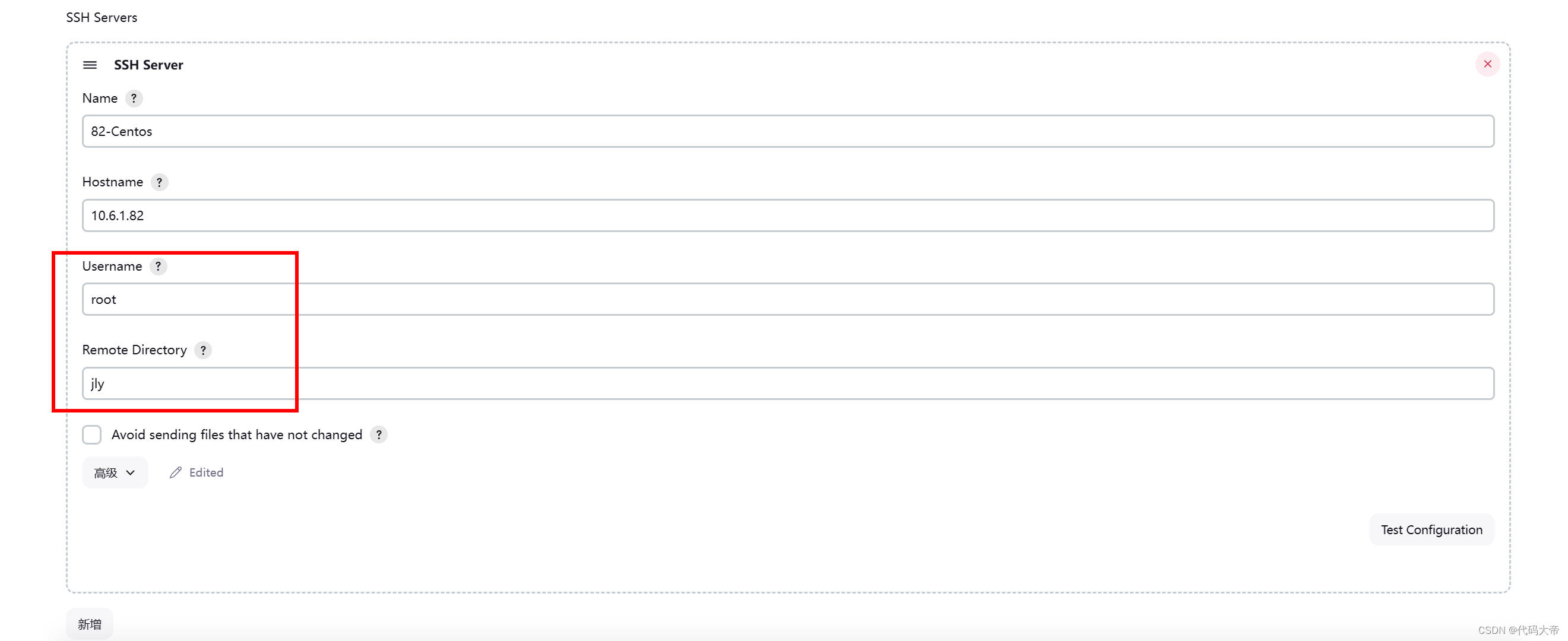1568x641 pixels.
Task: Click the Hostname input field
Action: coord(785,215)
